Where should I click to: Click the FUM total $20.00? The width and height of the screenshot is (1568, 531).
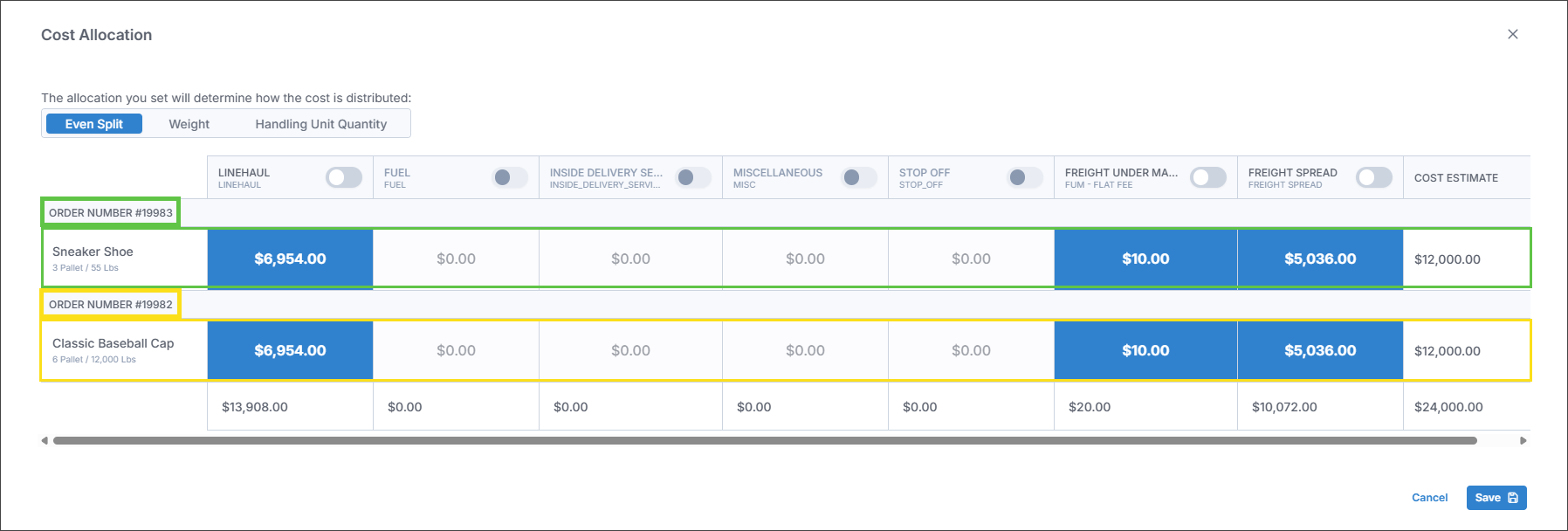1090,407
